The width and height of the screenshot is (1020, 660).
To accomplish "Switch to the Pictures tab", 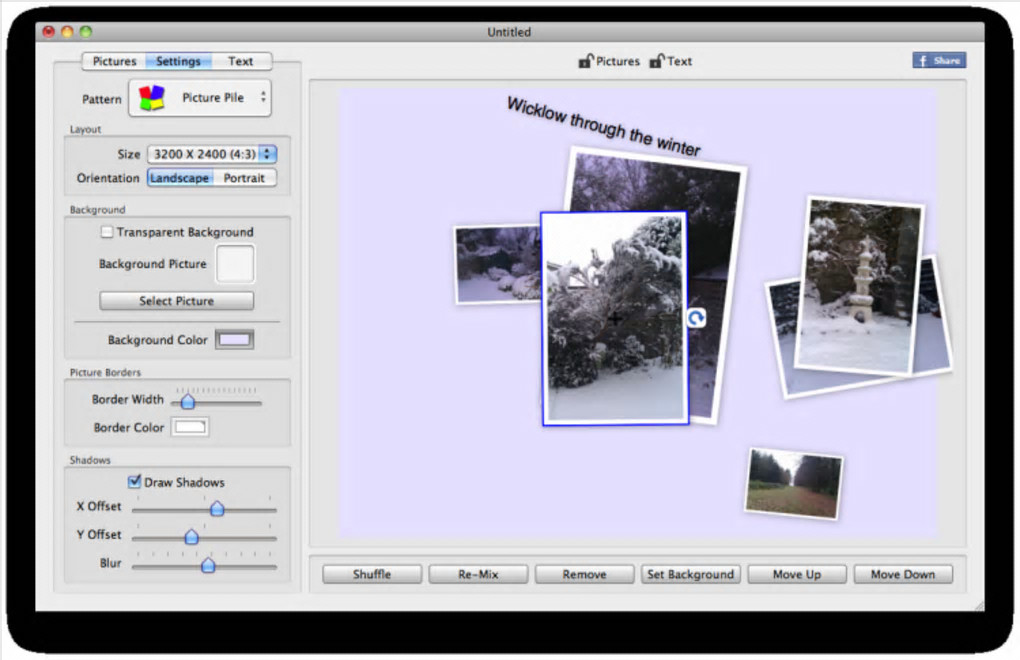I will click(114, 61).
